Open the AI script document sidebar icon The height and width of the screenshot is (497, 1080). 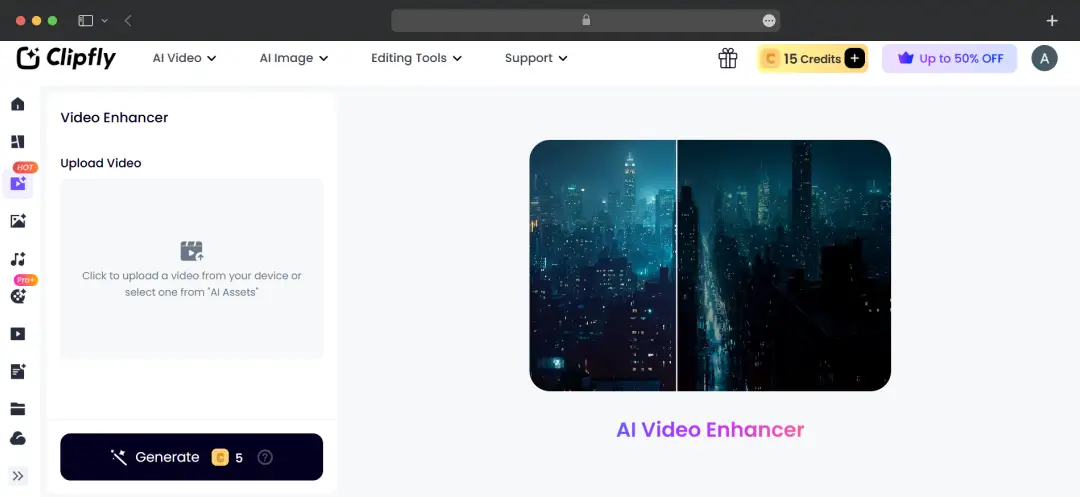point(18,372)
